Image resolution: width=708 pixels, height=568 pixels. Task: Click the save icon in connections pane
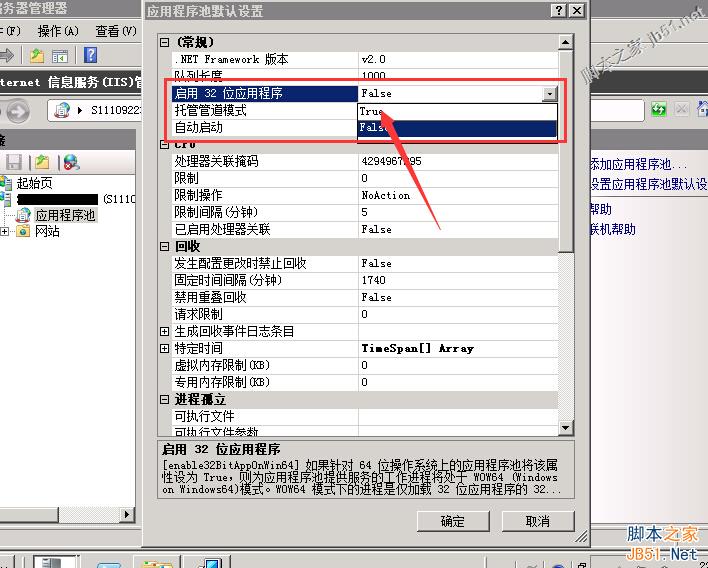point(14,162)
